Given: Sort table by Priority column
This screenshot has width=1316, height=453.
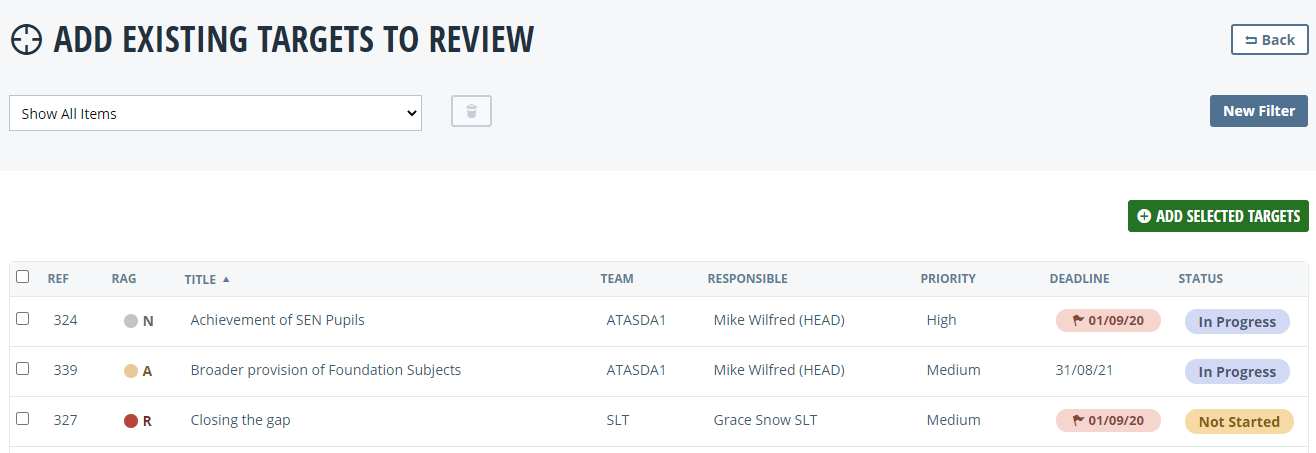Looking at the screenshot, I should pyautogui.click(x=947, y=279).
